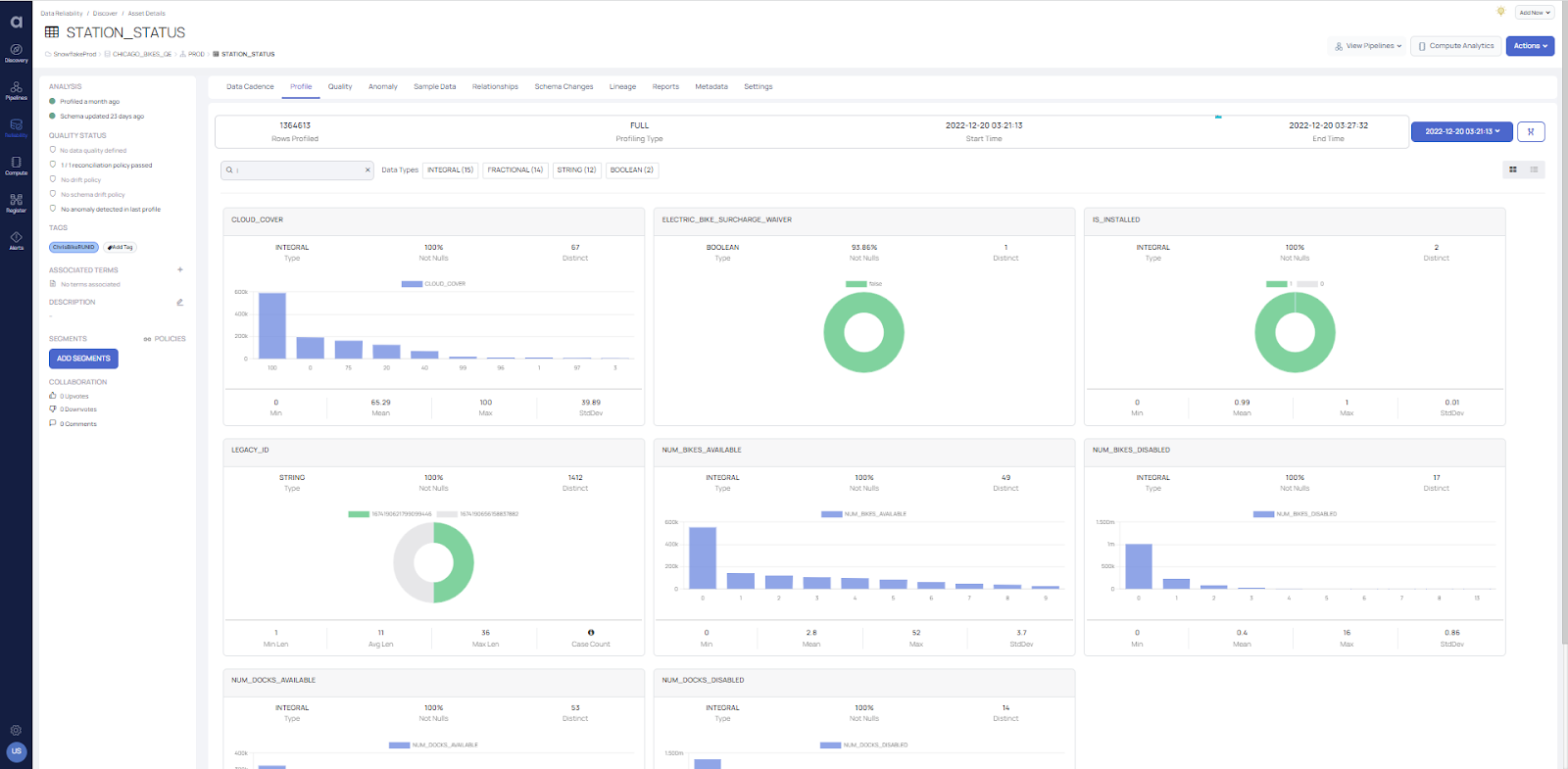The height and width of the screenshot is (769, 1568).
Task: Toggle NUM_BIKES_DISABLED legend swatch
Action: point(1263,513)
